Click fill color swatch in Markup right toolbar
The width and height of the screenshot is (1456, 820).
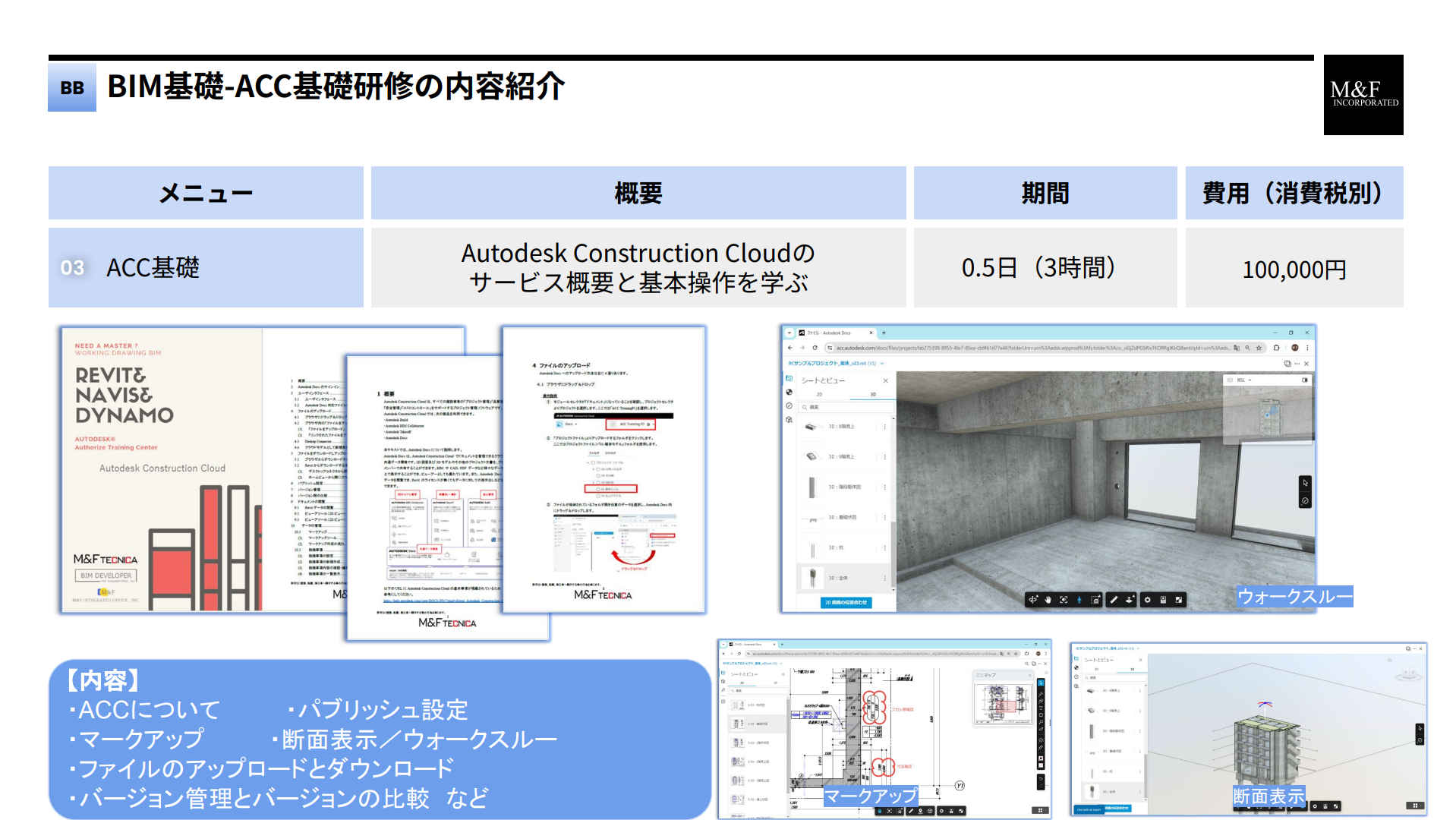tap(1041, 765)
